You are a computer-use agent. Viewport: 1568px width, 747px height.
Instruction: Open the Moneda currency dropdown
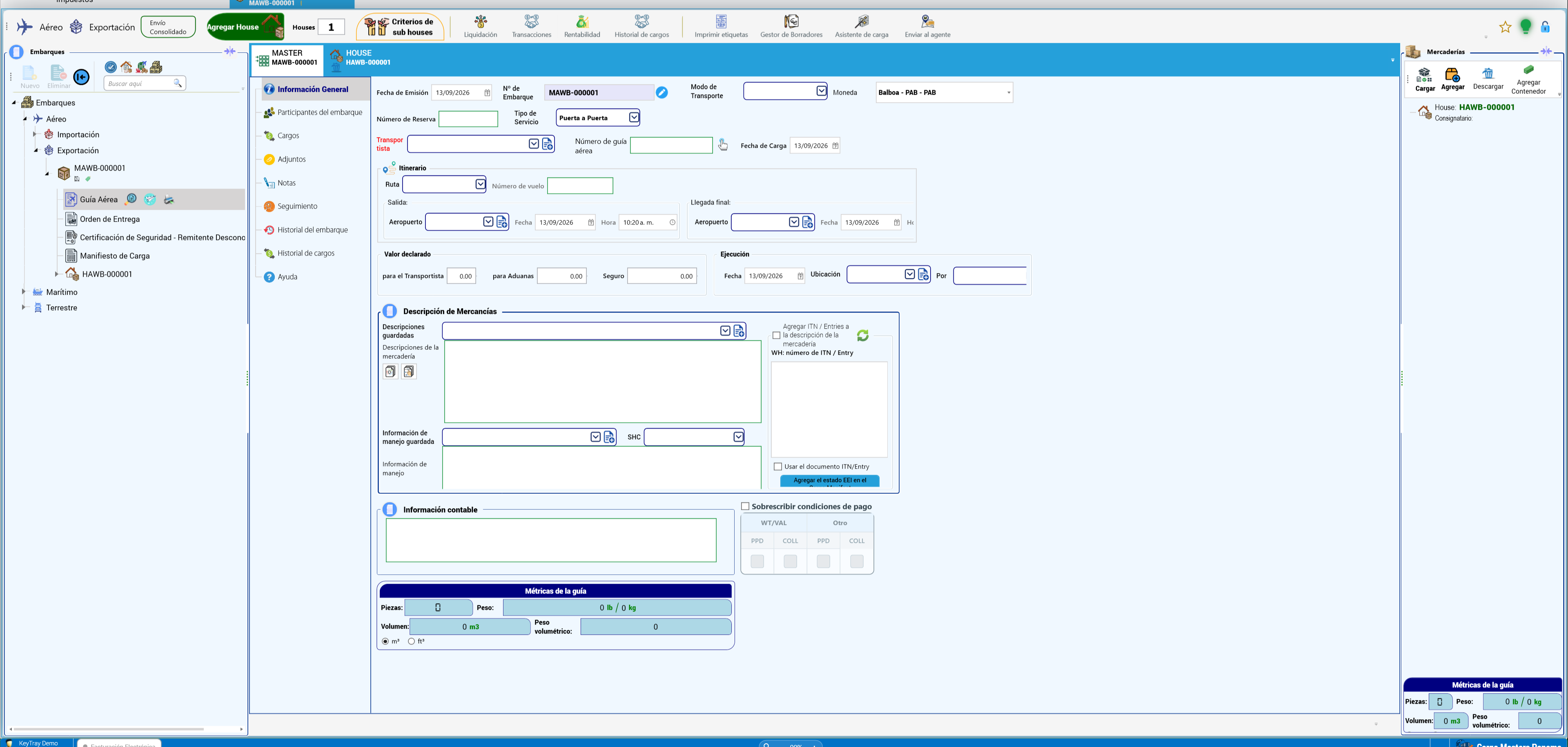[1009, 93]
